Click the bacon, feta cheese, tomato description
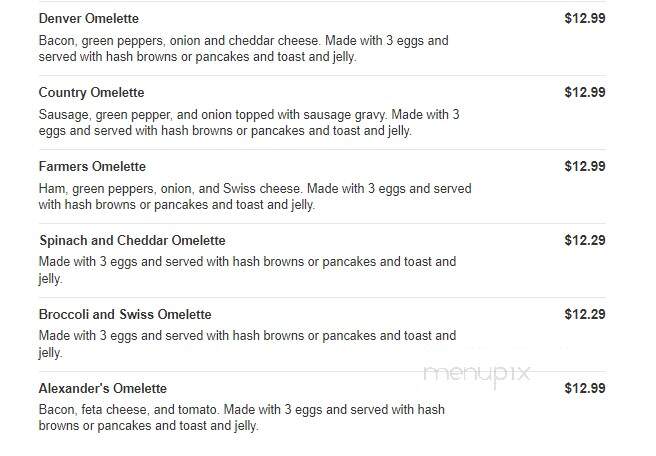This screenshot has width=656, height=456. [x=241, y=418]
